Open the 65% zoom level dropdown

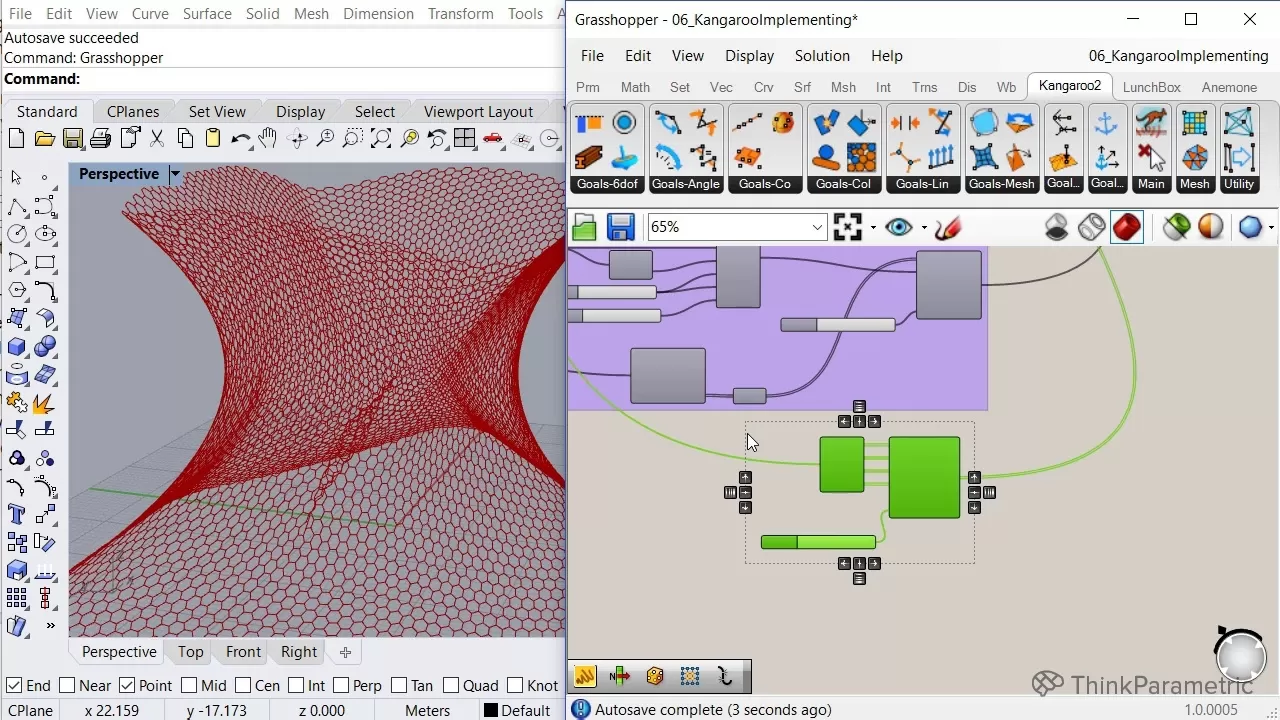816,227
